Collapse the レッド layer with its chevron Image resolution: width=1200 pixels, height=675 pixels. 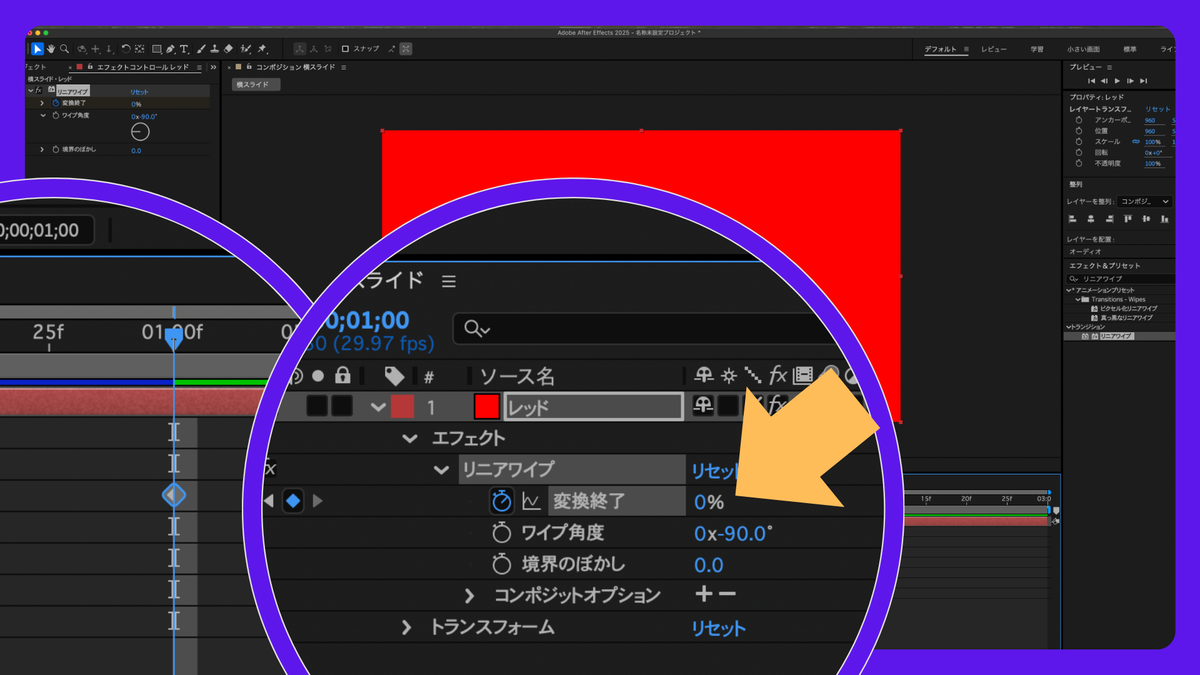(x=378, y=407)
